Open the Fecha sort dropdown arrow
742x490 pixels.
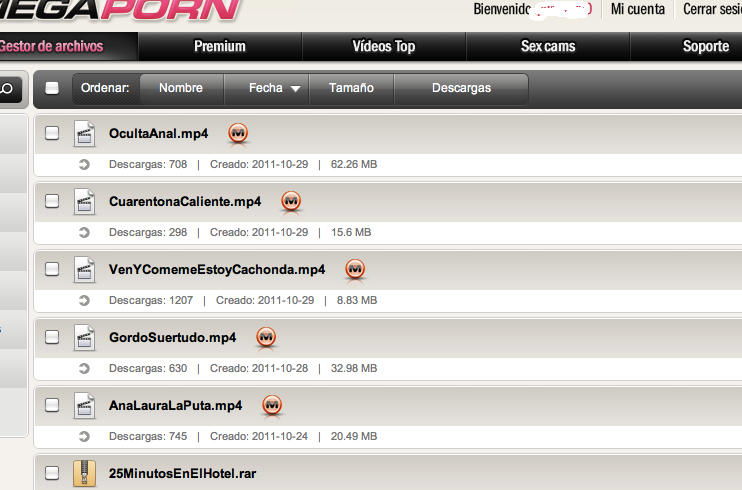[x=295, y=89]
